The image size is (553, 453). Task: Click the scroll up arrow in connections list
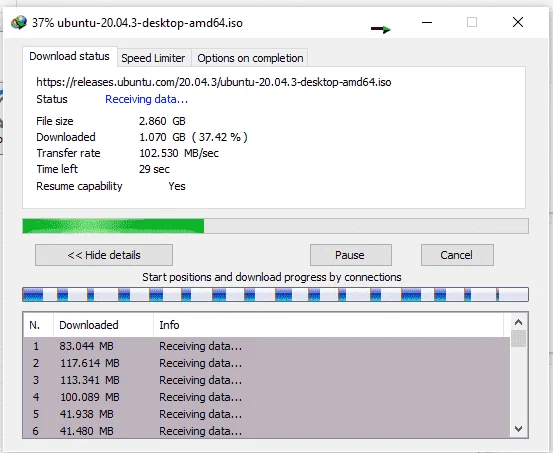coord(518,322)
